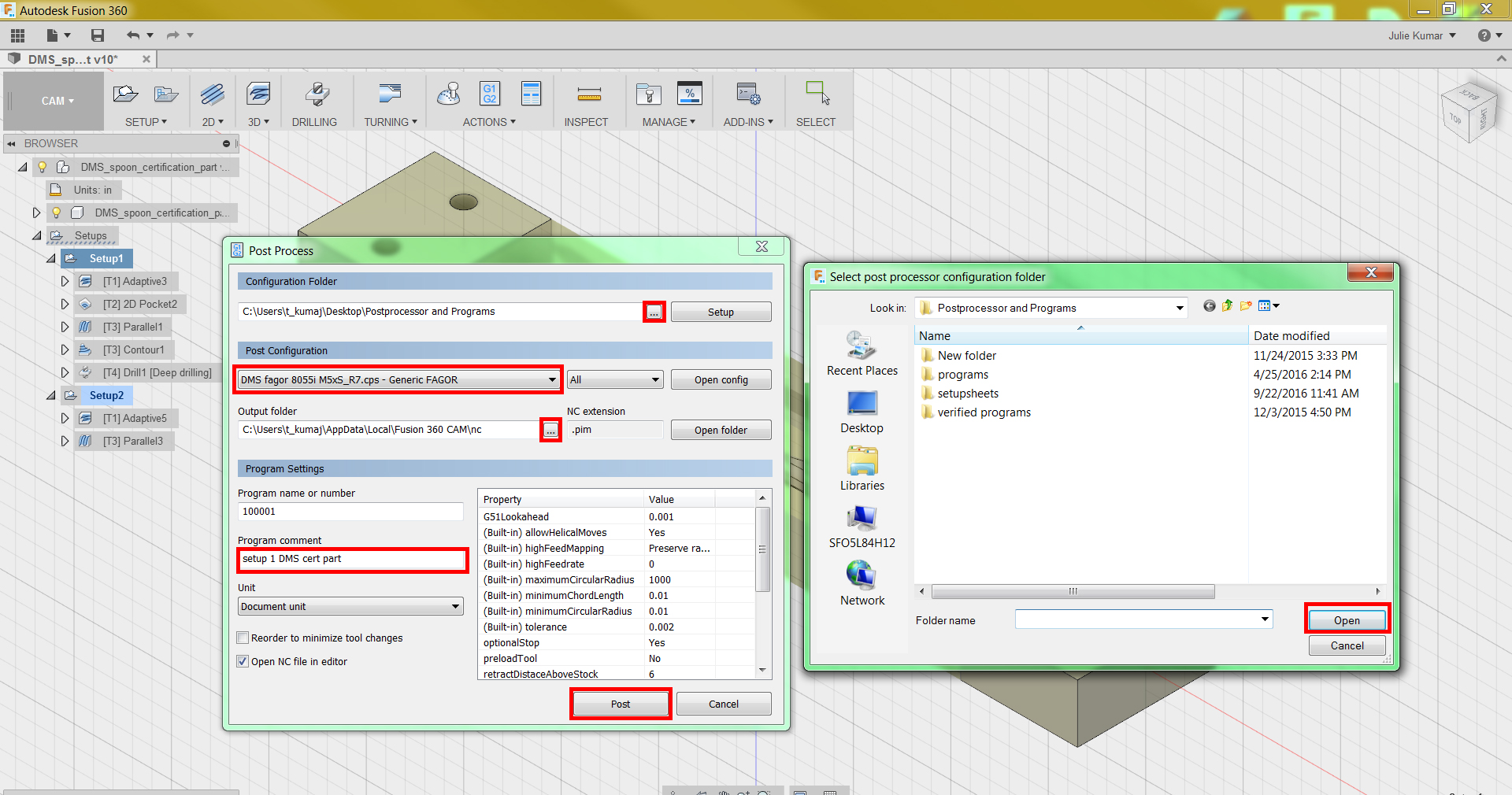Collapse the Setup2 tree node
The width and height of the screenshot is (1512, 795).
click(51, 395)
